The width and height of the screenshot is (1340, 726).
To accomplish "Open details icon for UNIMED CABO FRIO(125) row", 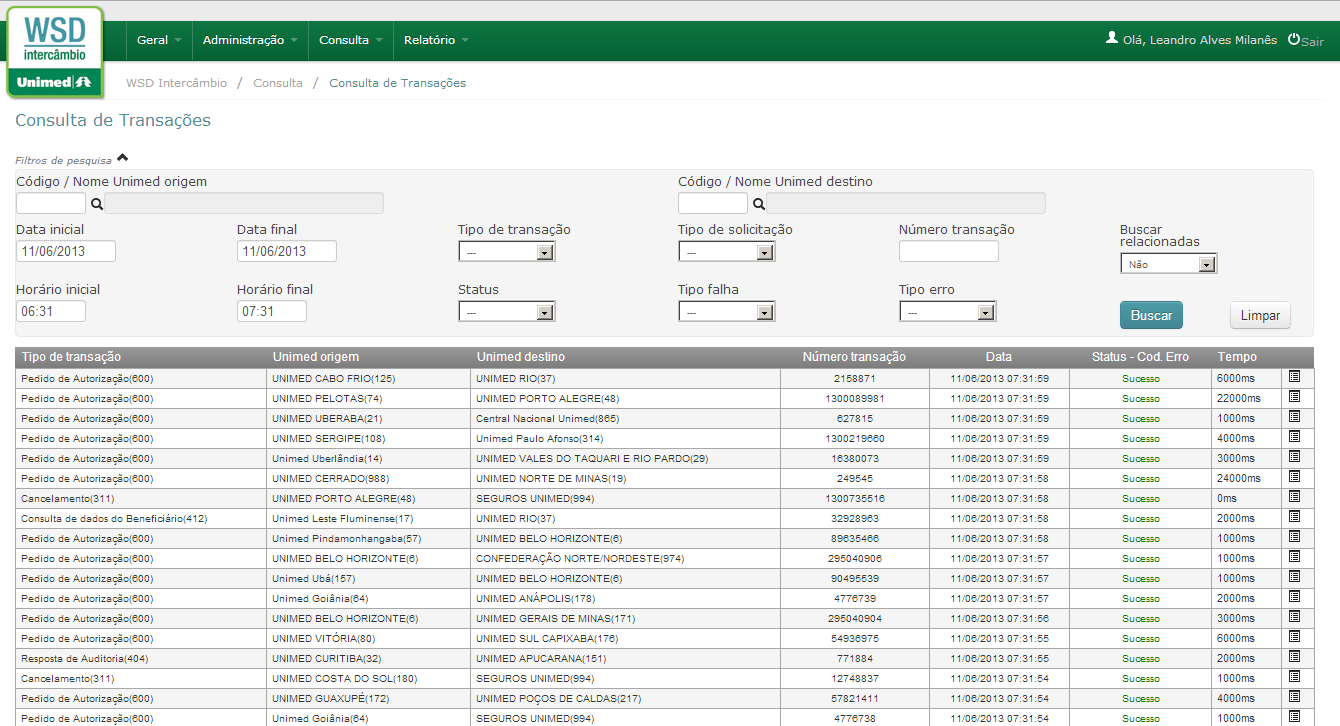I will click(1294, 377).
